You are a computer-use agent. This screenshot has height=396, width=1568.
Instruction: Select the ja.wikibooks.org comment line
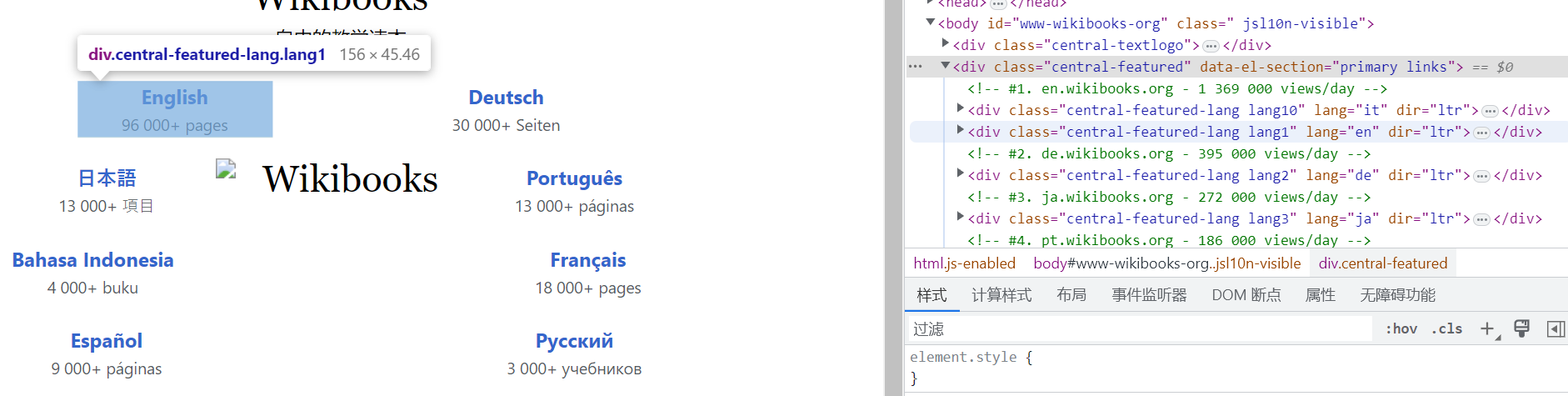point(1168,198)
